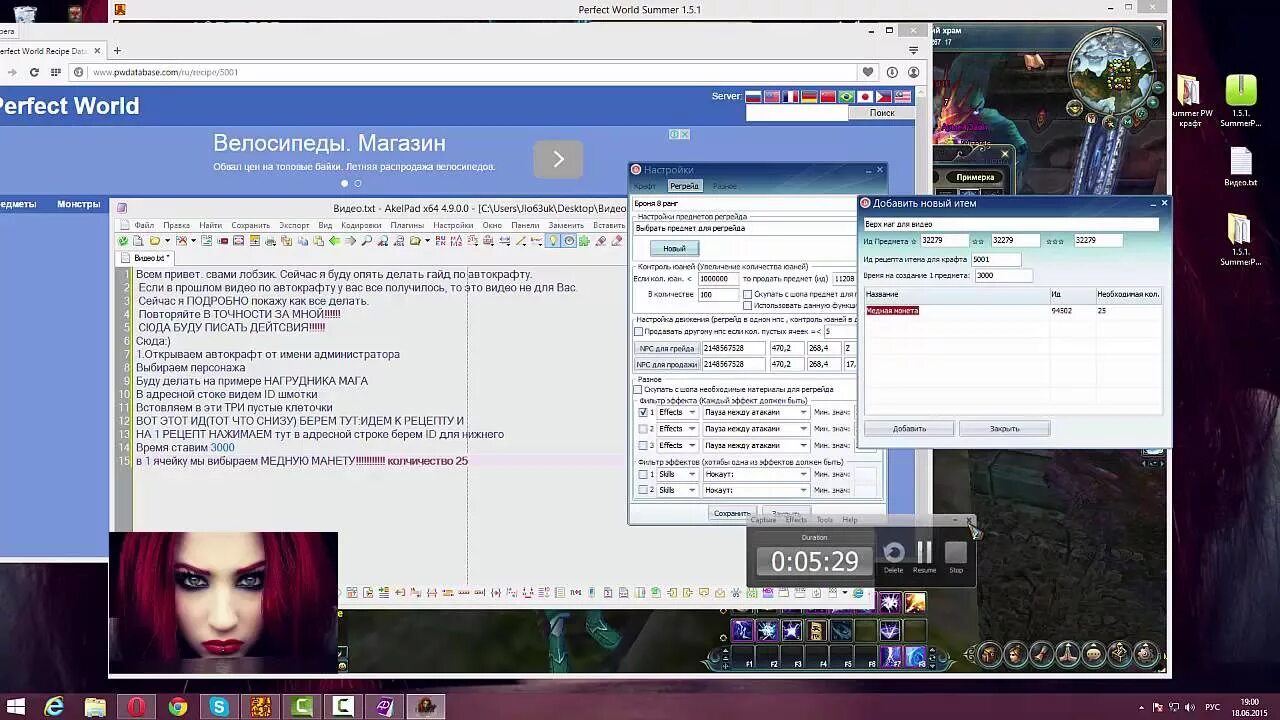Click the 'NPC для грейда' button
1280x720 pixels.
(667, 348)
